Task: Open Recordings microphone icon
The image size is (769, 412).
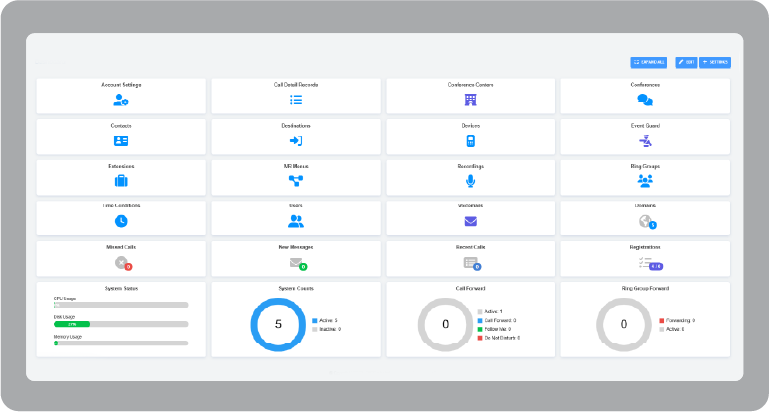Action: pos(470,181)
